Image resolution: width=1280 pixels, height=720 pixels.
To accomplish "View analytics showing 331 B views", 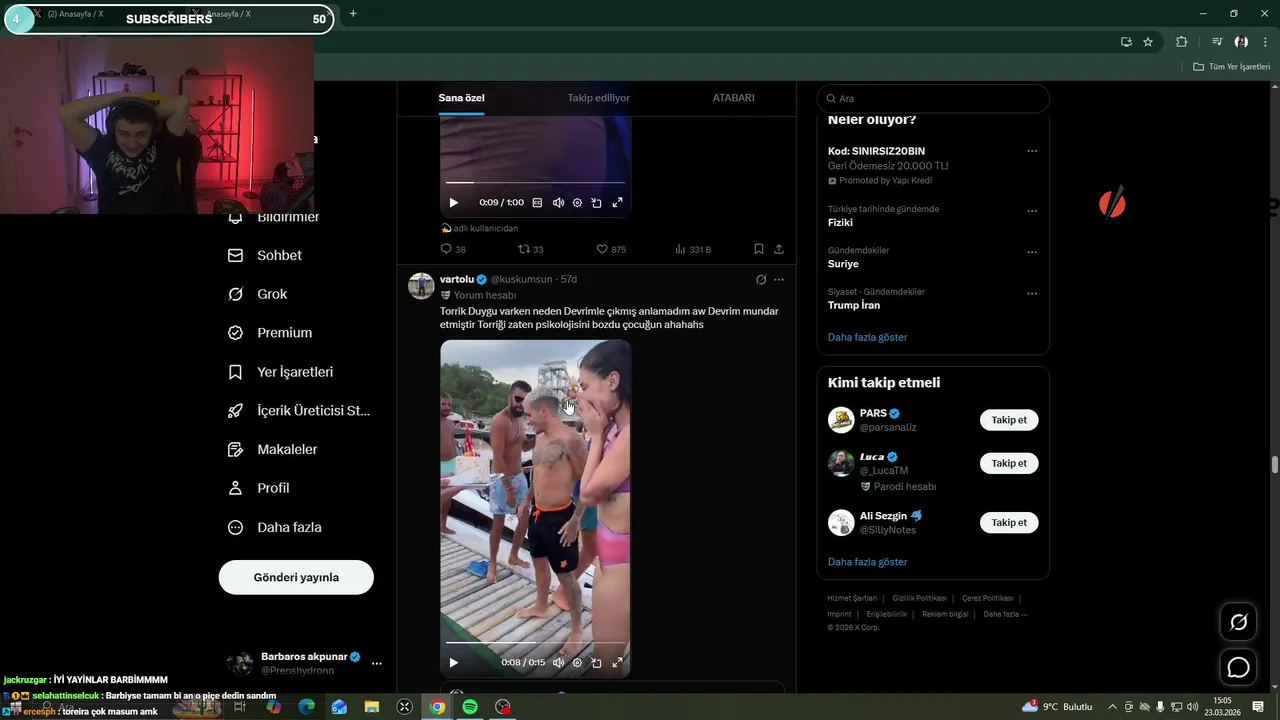I will (x=693, y=249).
